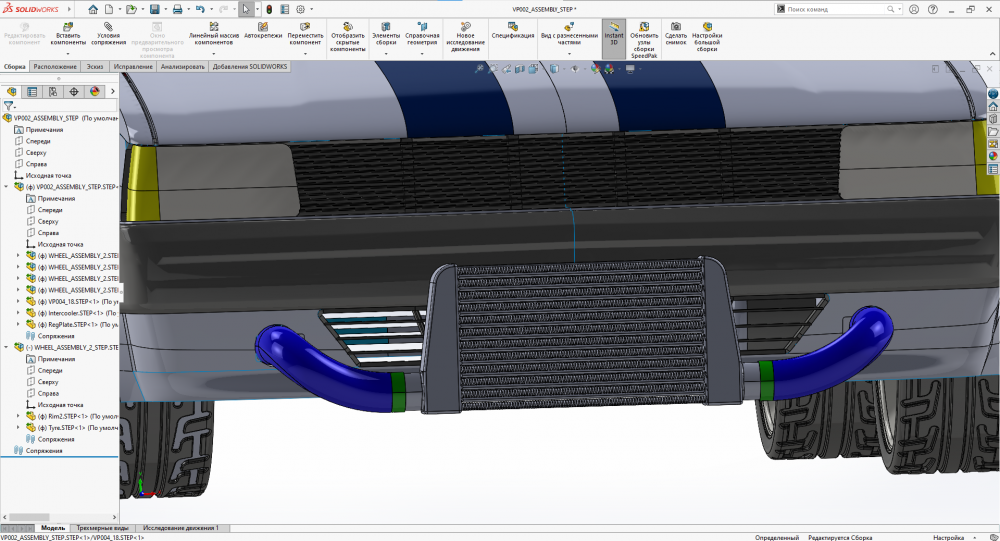Toggle Instant 3D mode

pyautogui.click(x=614, y=27)
